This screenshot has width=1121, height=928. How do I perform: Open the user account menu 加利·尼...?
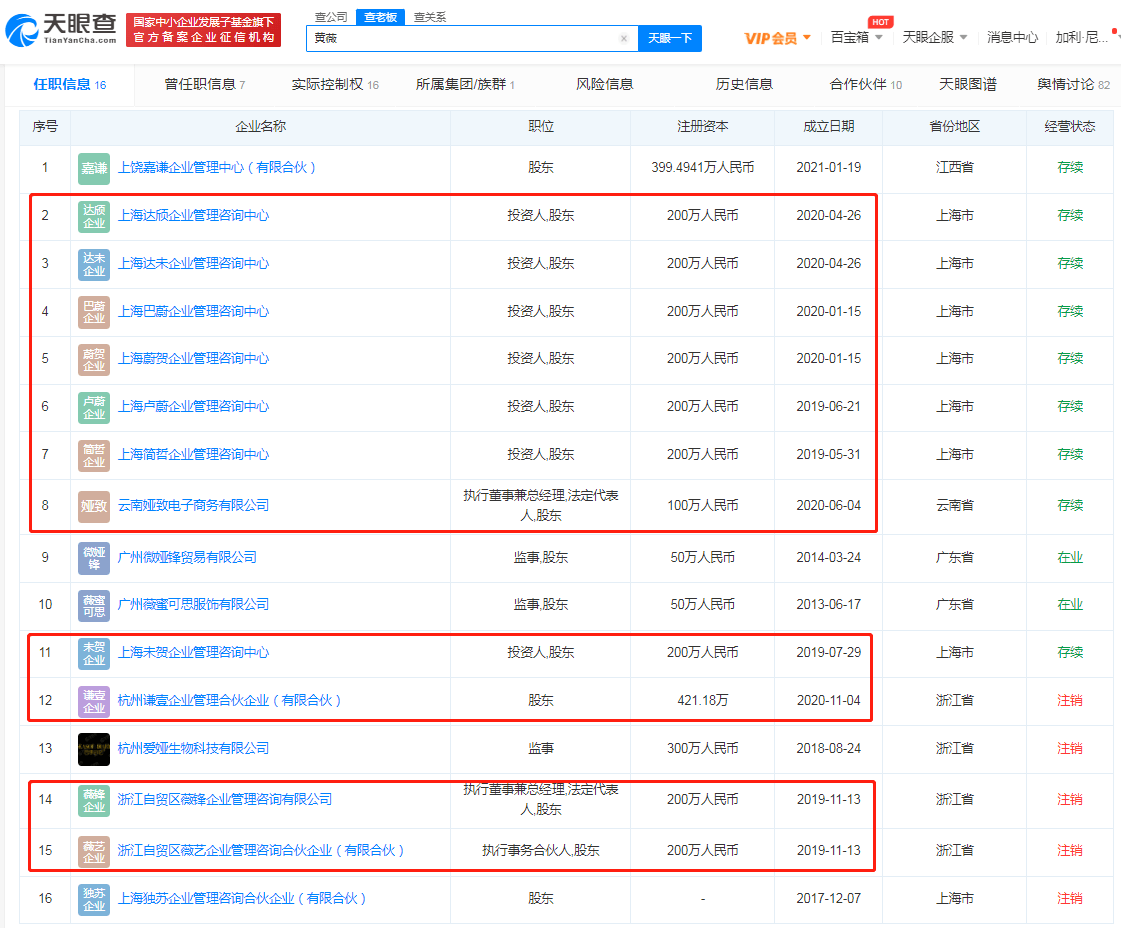(x=1082, y=37)
